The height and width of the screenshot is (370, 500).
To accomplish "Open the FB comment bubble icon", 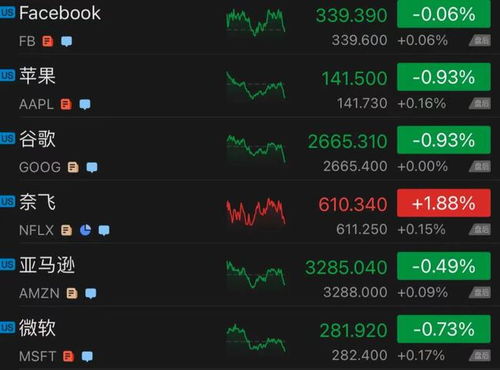I will pyautogui.click(x=66, y=41).
